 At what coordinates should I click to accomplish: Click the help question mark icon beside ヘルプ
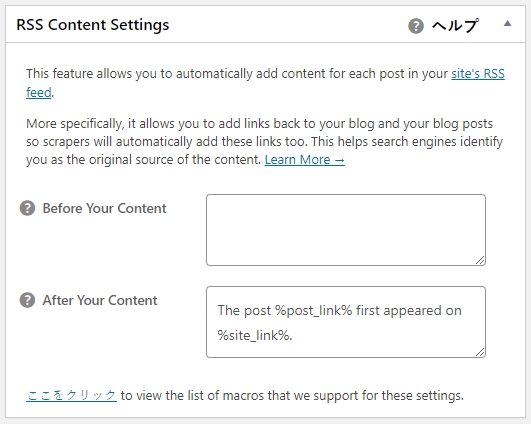tap(416, 26)
